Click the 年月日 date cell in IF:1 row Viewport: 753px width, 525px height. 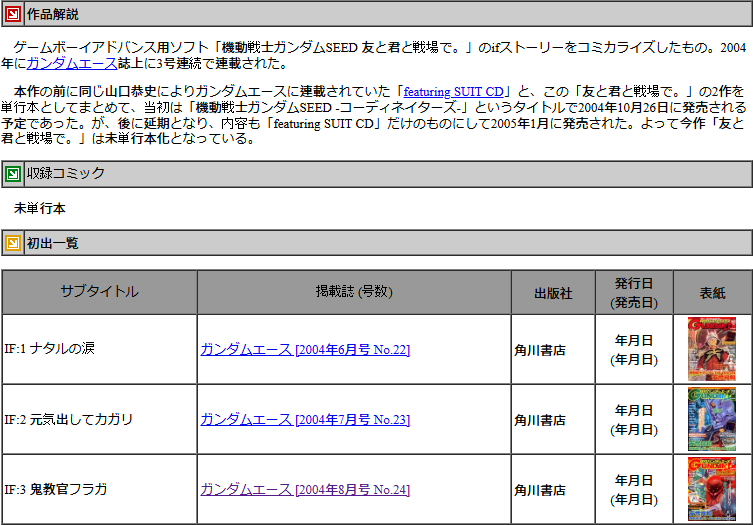pyautogui.click(x=634, y=349)
